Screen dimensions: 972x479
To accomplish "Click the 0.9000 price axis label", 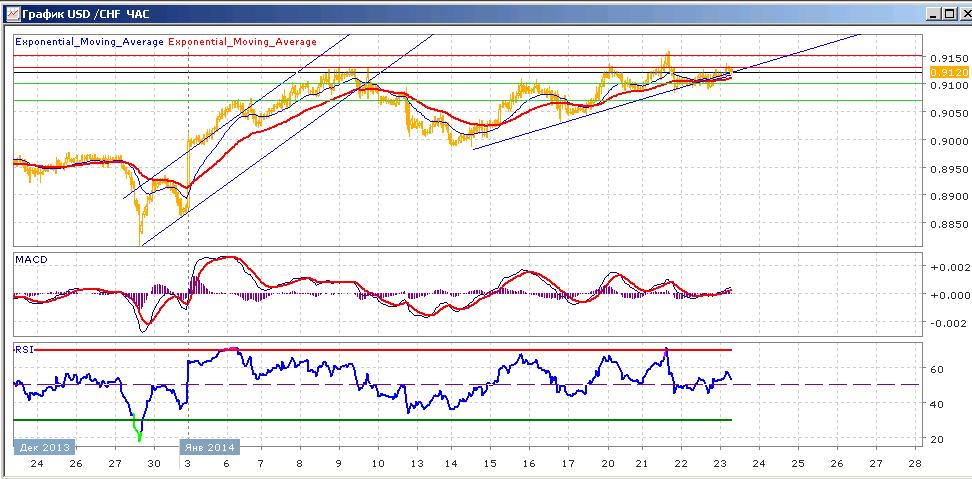I will tap(947, 141).
